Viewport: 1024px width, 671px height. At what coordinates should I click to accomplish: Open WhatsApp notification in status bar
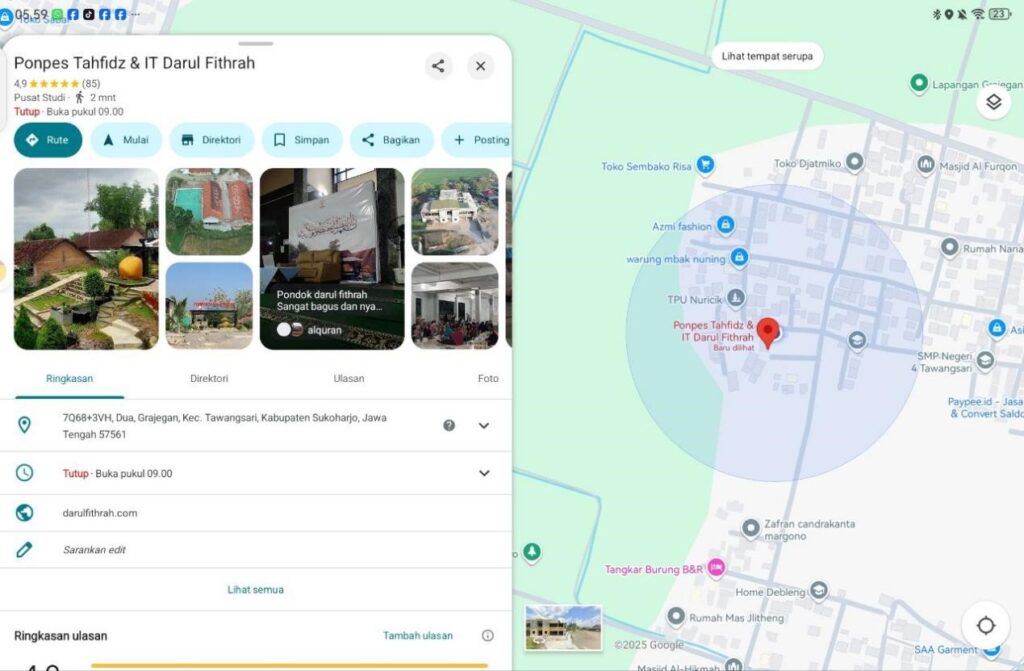(x=57, y=14)
